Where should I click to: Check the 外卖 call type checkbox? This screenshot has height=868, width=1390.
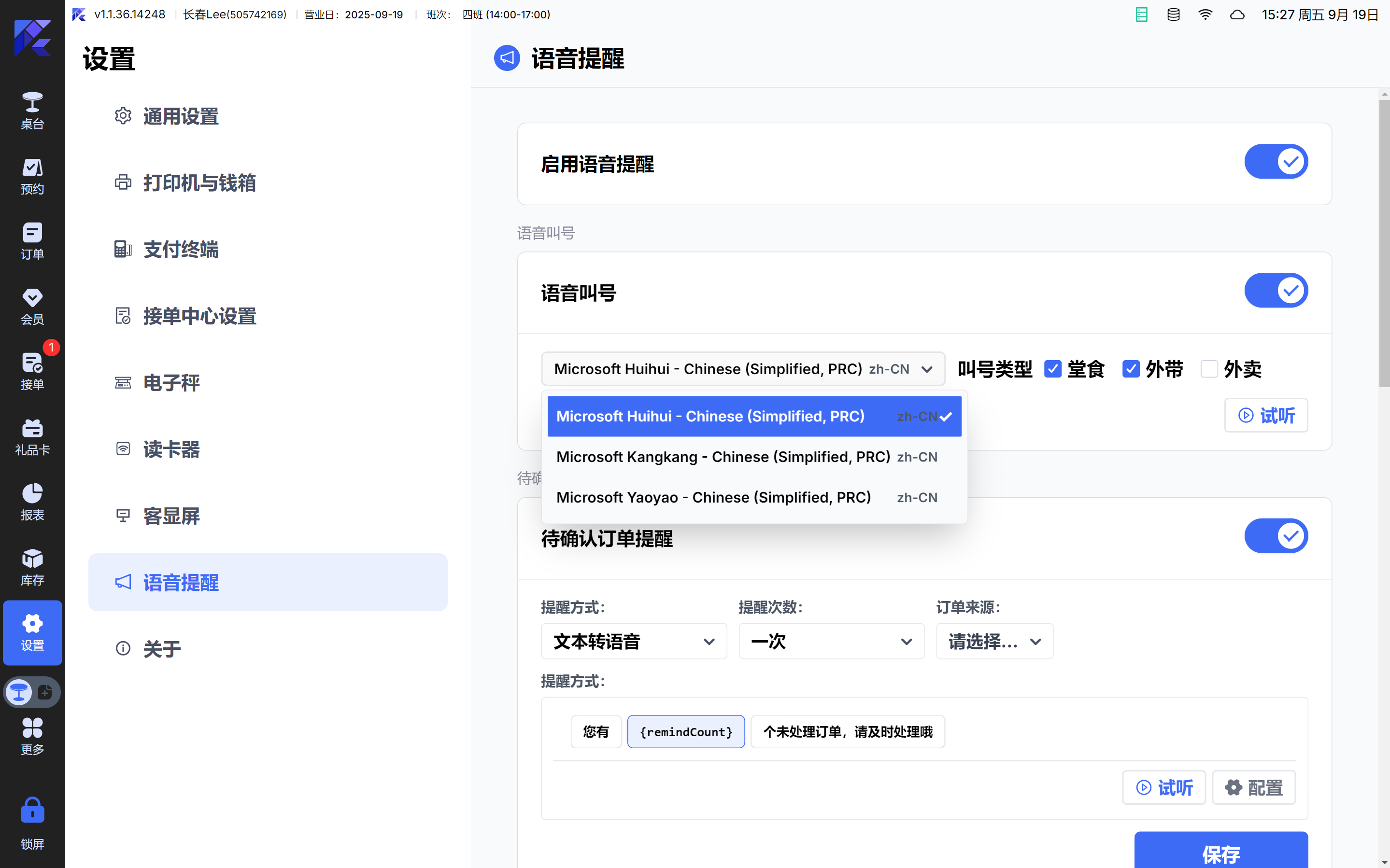coord(1209,368)
